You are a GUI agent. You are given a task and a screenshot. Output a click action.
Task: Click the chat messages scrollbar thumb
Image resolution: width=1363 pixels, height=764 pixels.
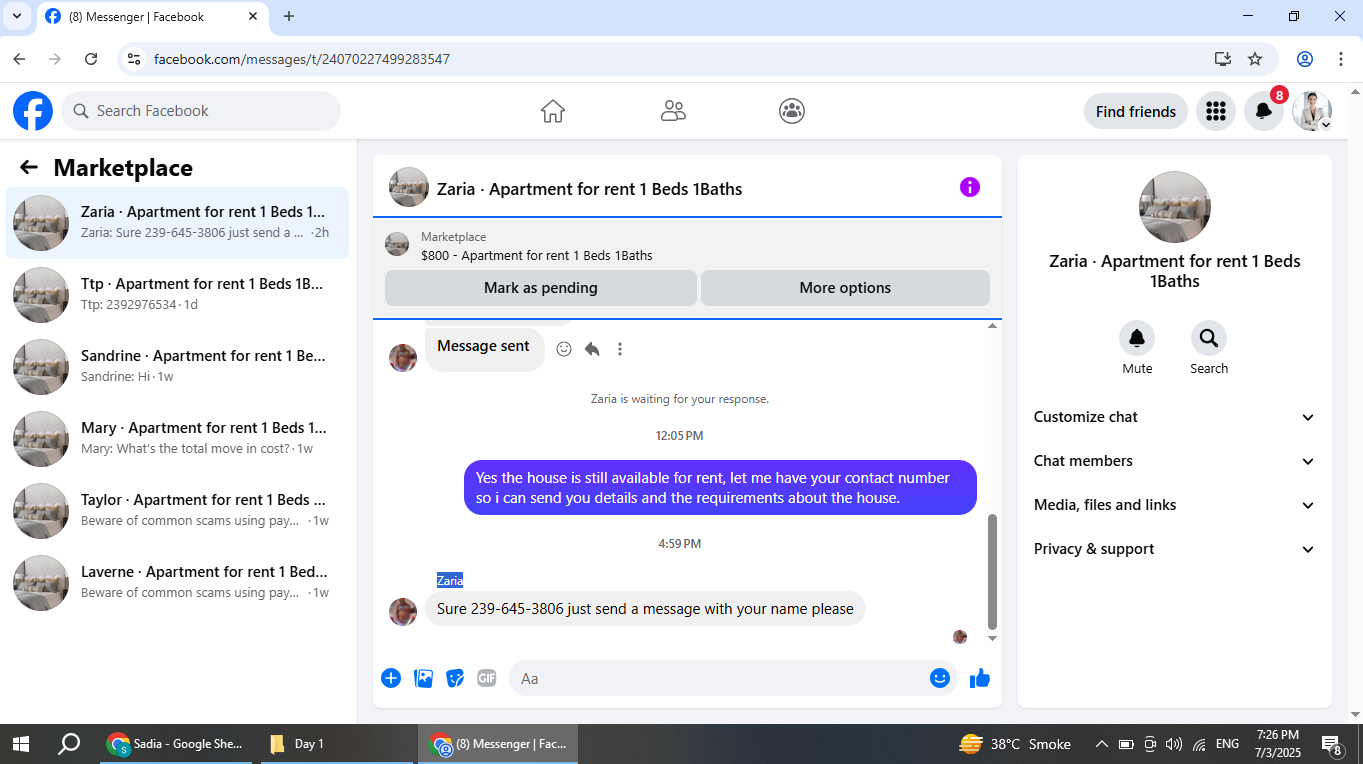click(992, 570)
